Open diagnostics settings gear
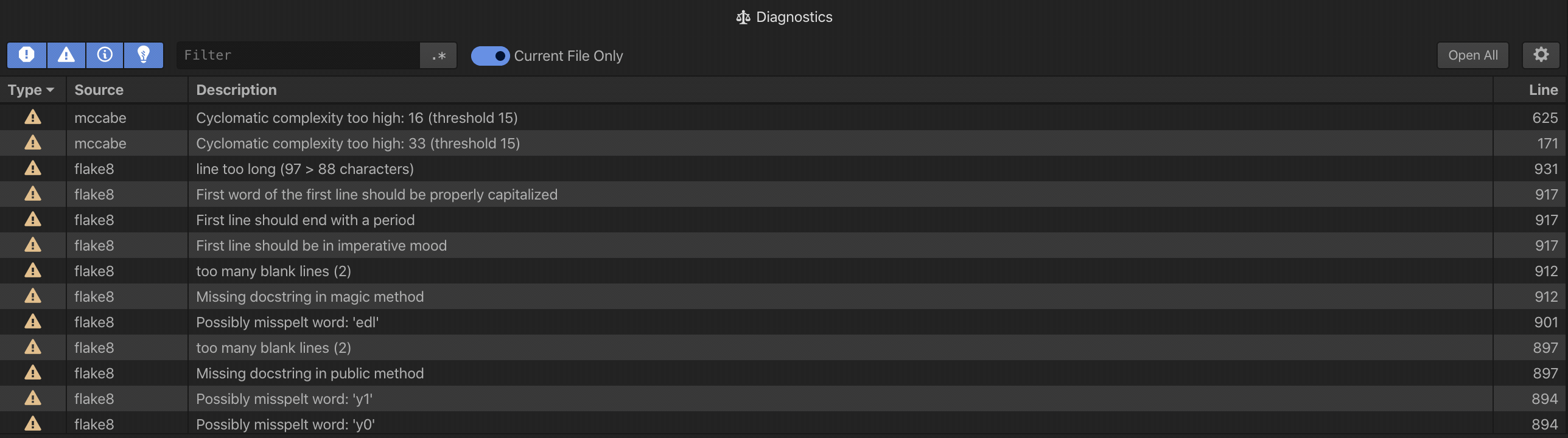Viewport: 1568px width, 438px height. [1541, 55]
